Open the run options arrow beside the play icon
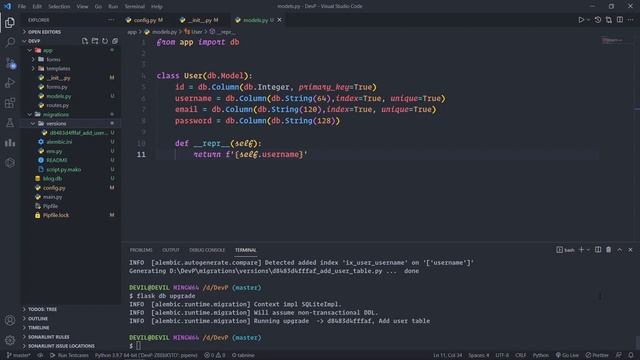Image resolution: width=640 pixels, height=360 pixels. click(588, 20)
